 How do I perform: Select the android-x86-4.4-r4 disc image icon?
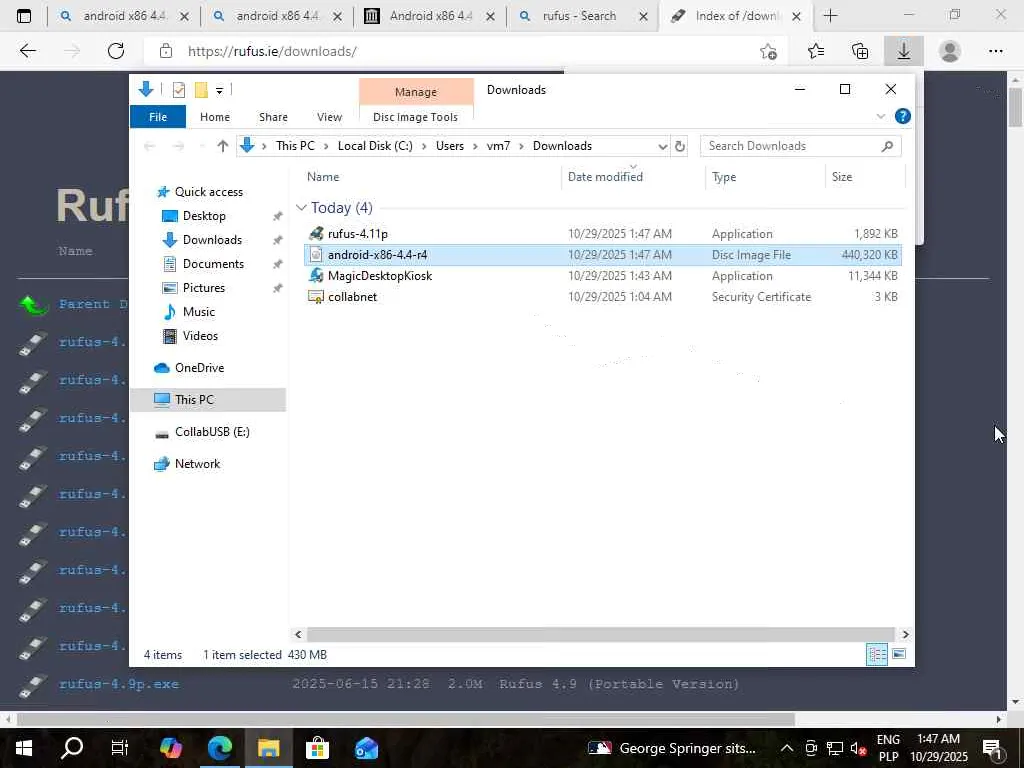click(316, 255)
